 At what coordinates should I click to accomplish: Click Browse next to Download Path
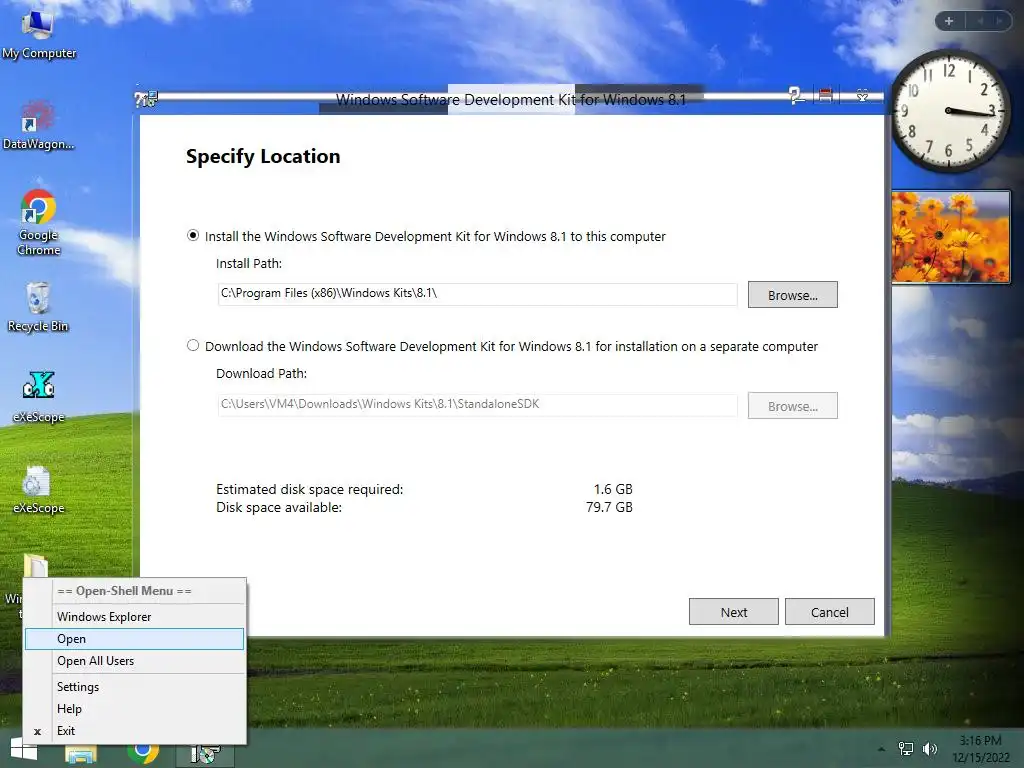(792, 406)
